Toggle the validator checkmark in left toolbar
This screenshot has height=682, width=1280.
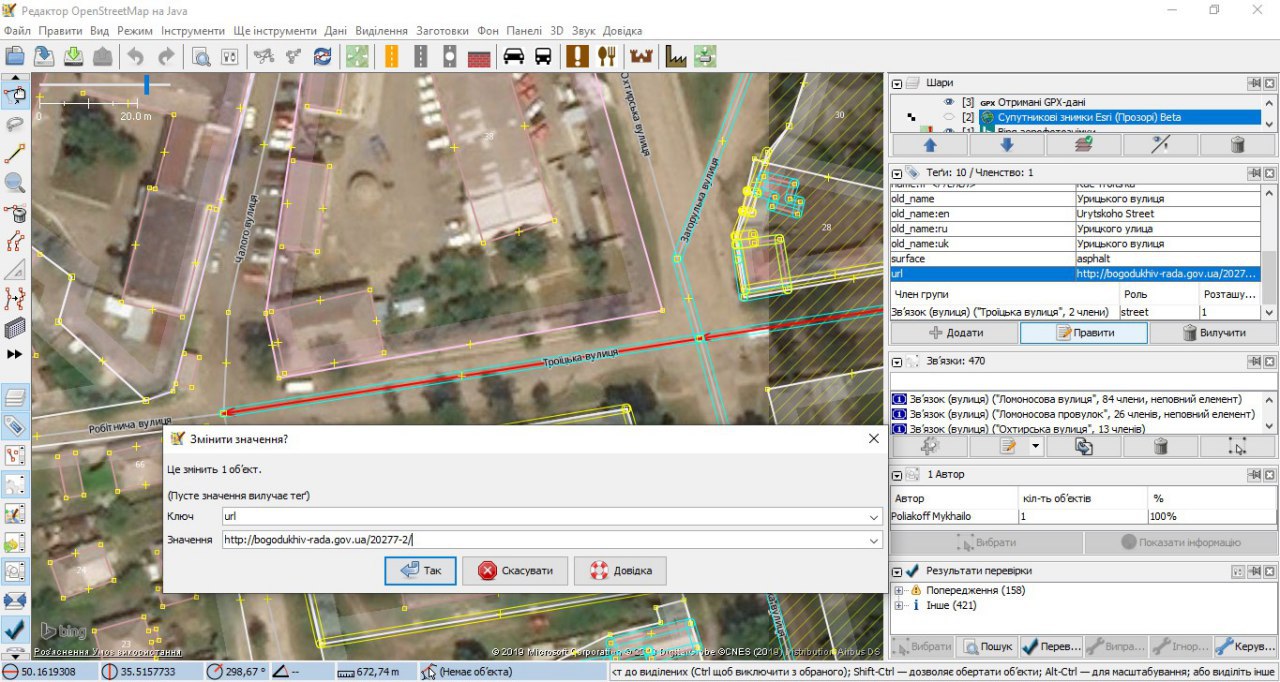[15, 629]
